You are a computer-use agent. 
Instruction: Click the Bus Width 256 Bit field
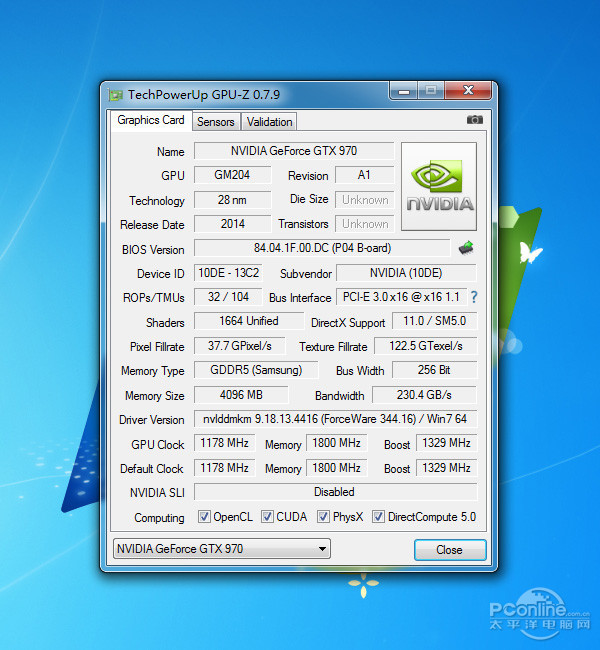pyautogui.click(x=435, y=370)
